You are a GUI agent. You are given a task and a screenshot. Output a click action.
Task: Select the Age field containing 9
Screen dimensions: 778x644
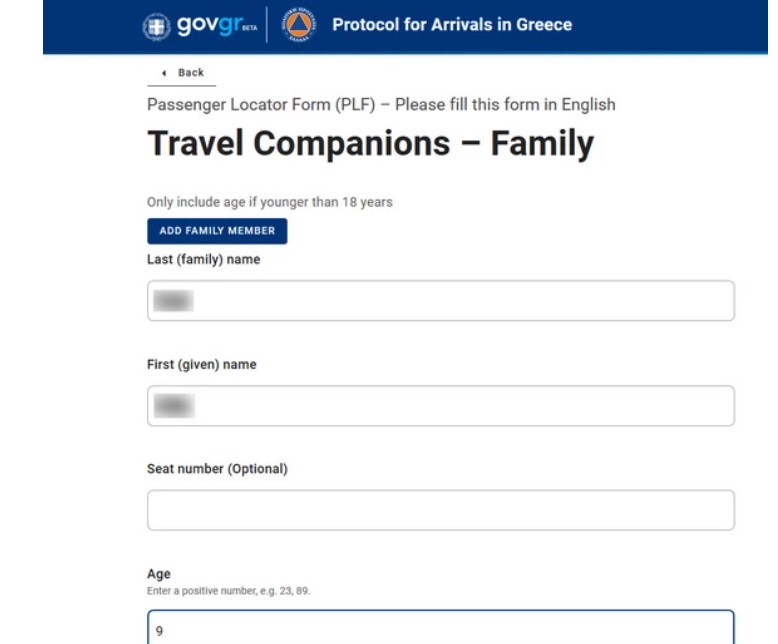pos(440,630)
